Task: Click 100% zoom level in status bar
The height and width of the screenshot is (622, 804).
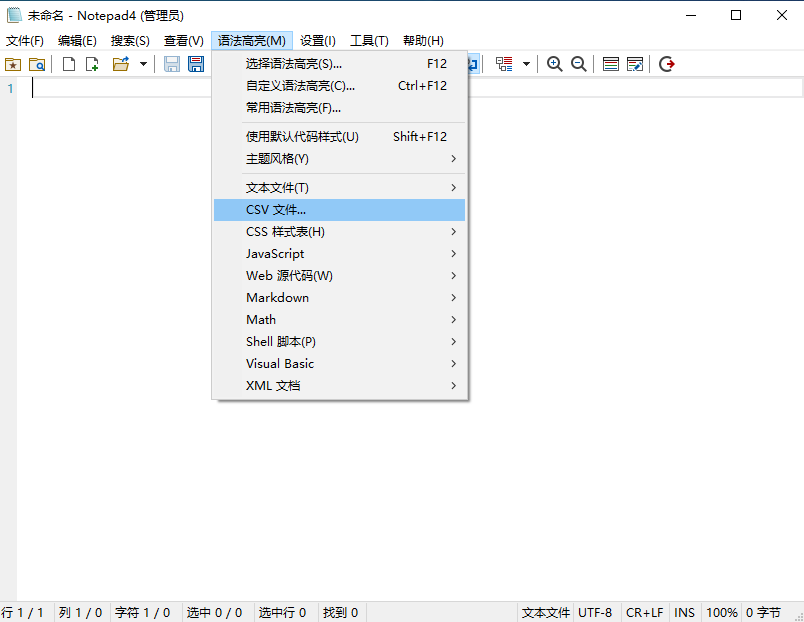Action: click(721, 613)
